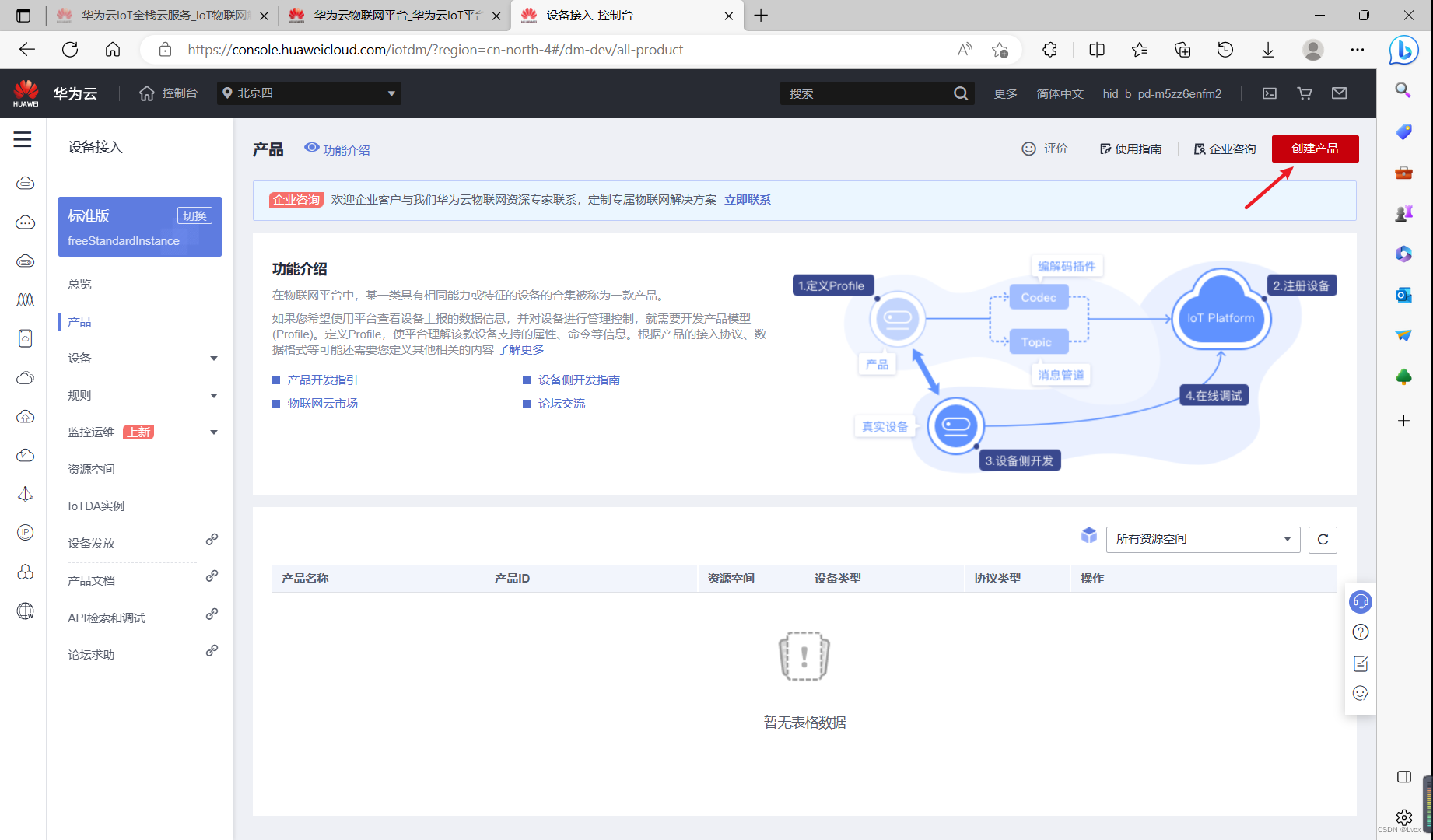This screenshot has height=840, width=1433.
Task: Click the floating feedback edit icon
Action: (x=1361, y=663)
